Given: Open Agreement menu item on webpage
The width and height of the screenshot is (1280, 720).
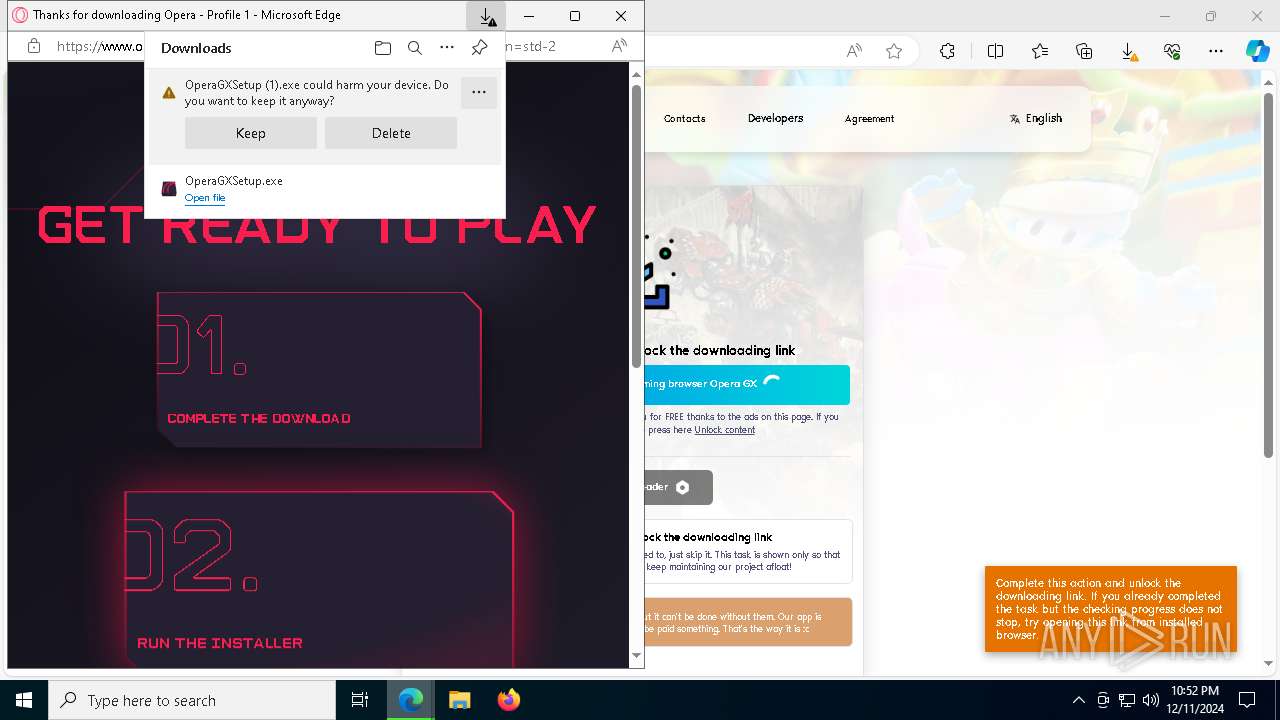Looking at the screenshot, I should click(x=869, y=118).
